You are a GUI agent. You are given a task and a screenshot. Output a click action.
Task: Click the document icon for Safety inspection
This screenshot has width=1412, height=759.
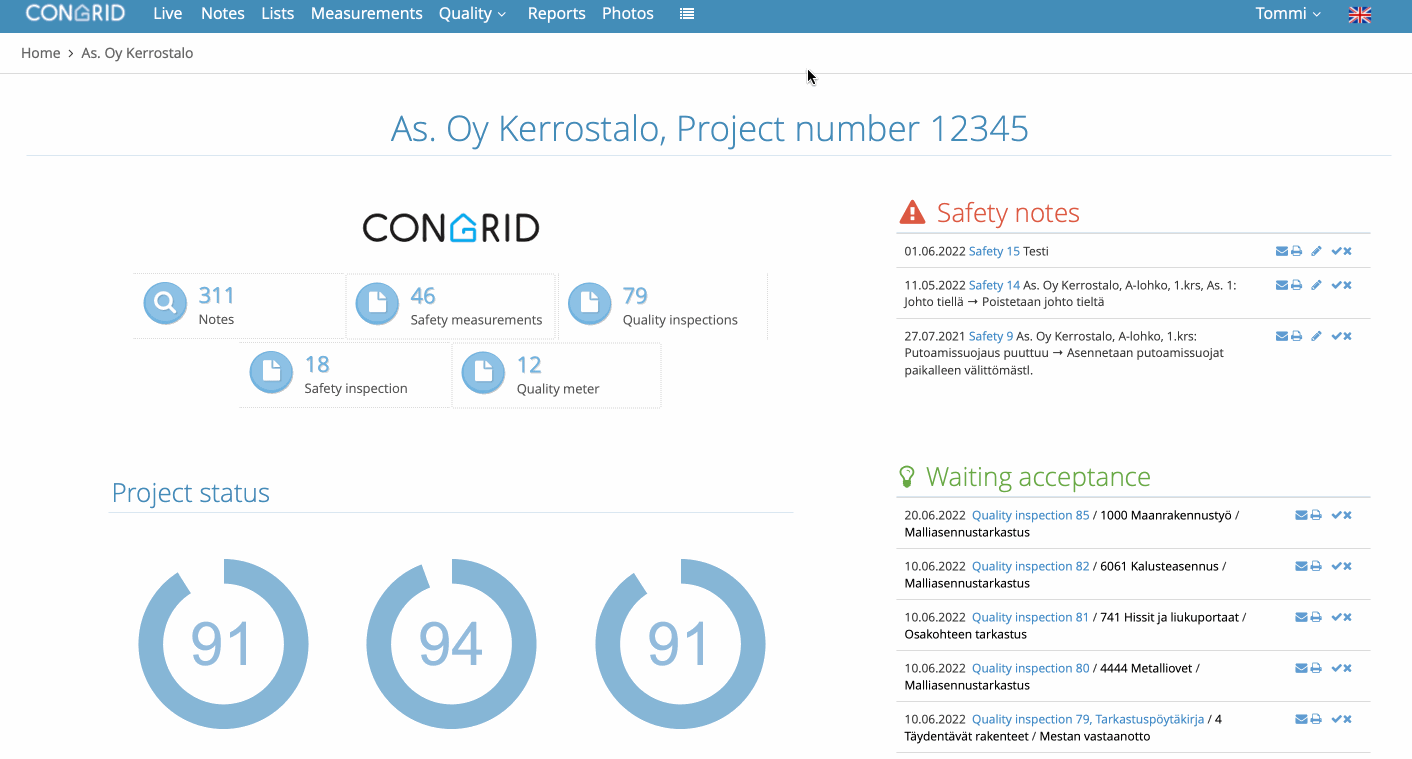click(x=271, y=372)
